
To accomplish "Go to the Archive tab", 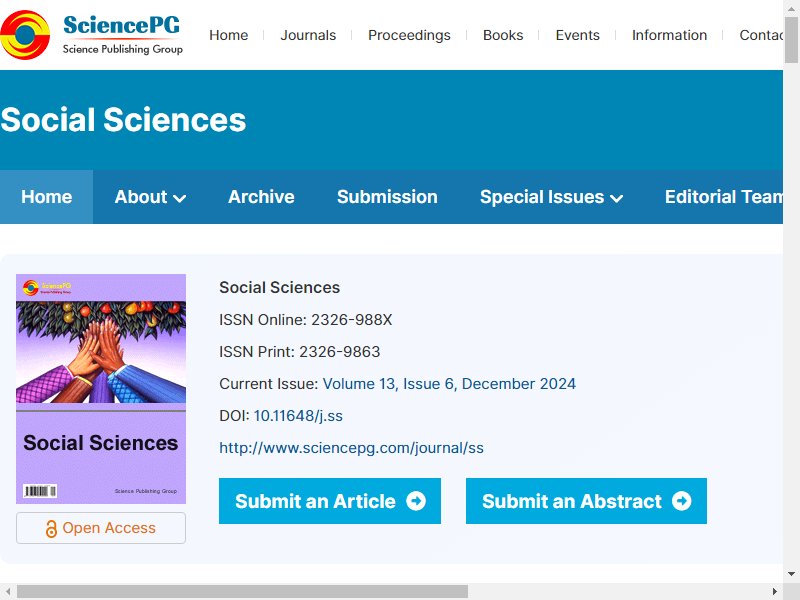I will point(261,197).
